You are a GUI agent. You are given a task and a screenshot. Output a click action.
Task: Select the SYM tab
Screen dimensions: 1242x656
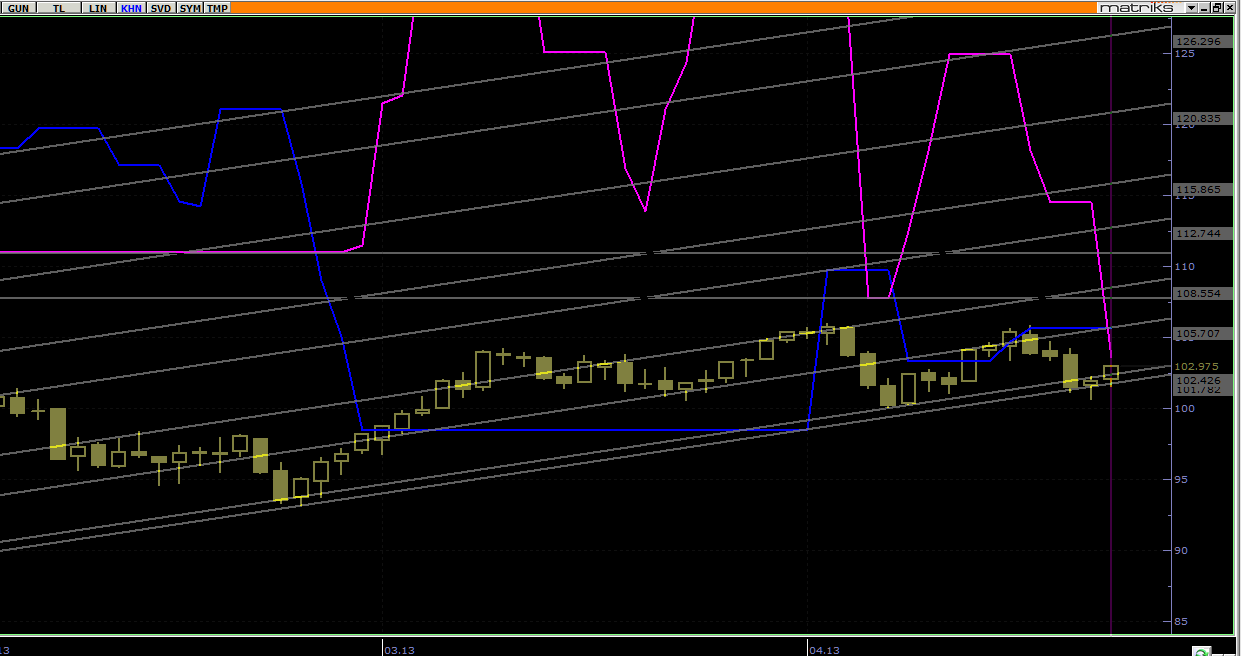[x=189, y=7]
